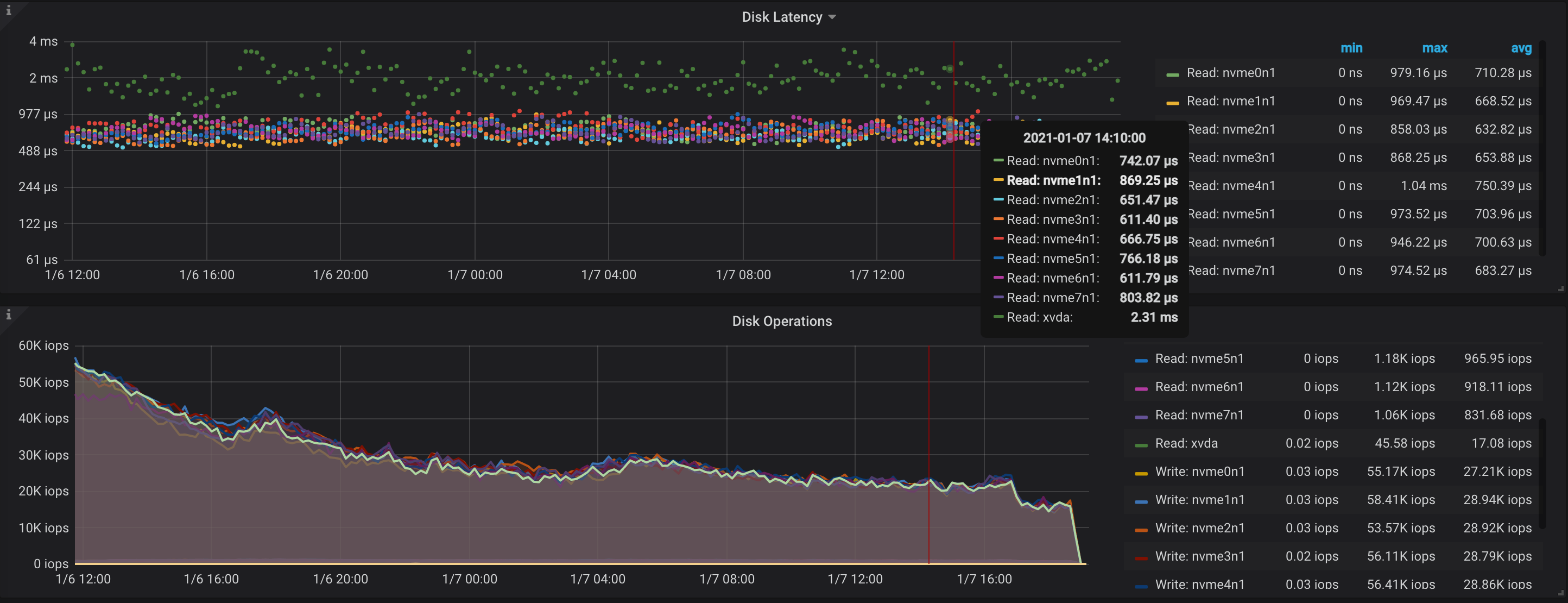Click the 979.16 µs max value for nvme0n1
Screen dimensions: 1568x603
[1418, 73]
